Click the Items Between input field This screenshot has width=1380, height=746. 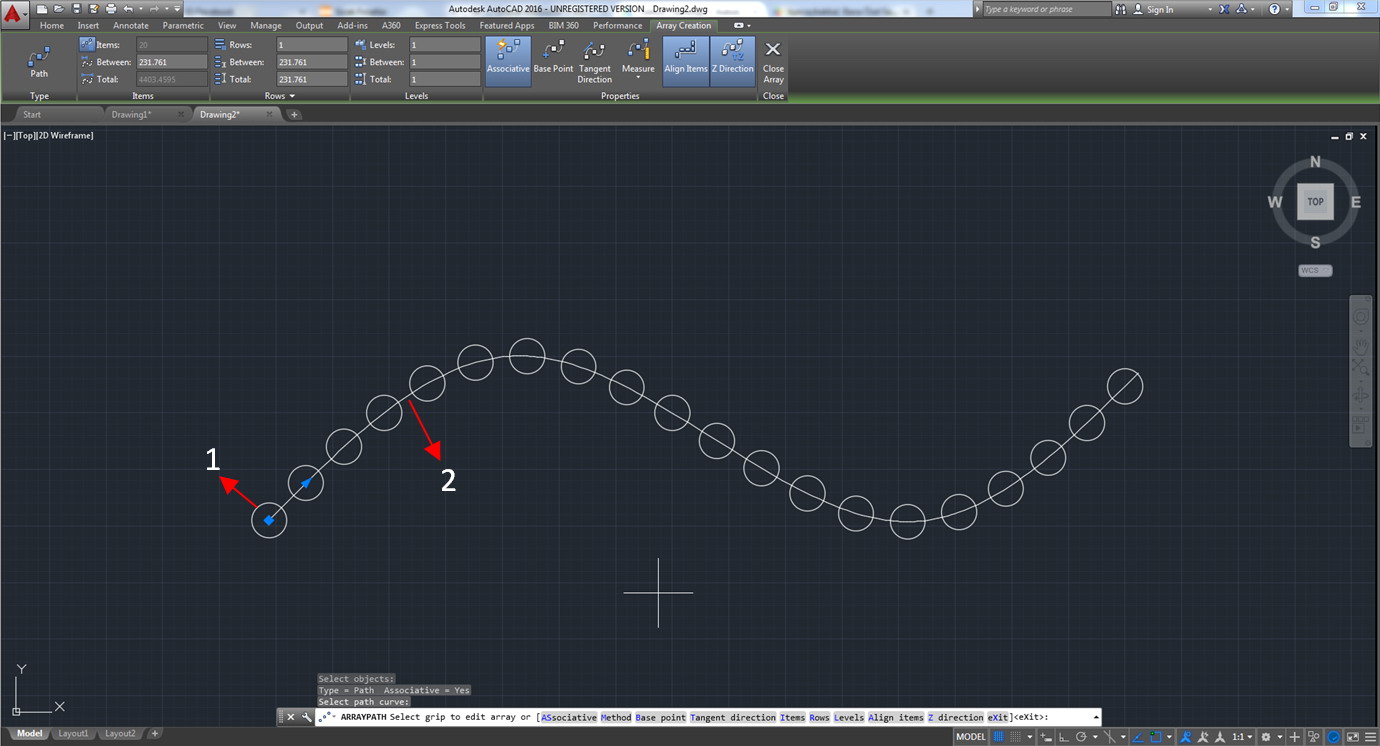click(x=171, y=62)
